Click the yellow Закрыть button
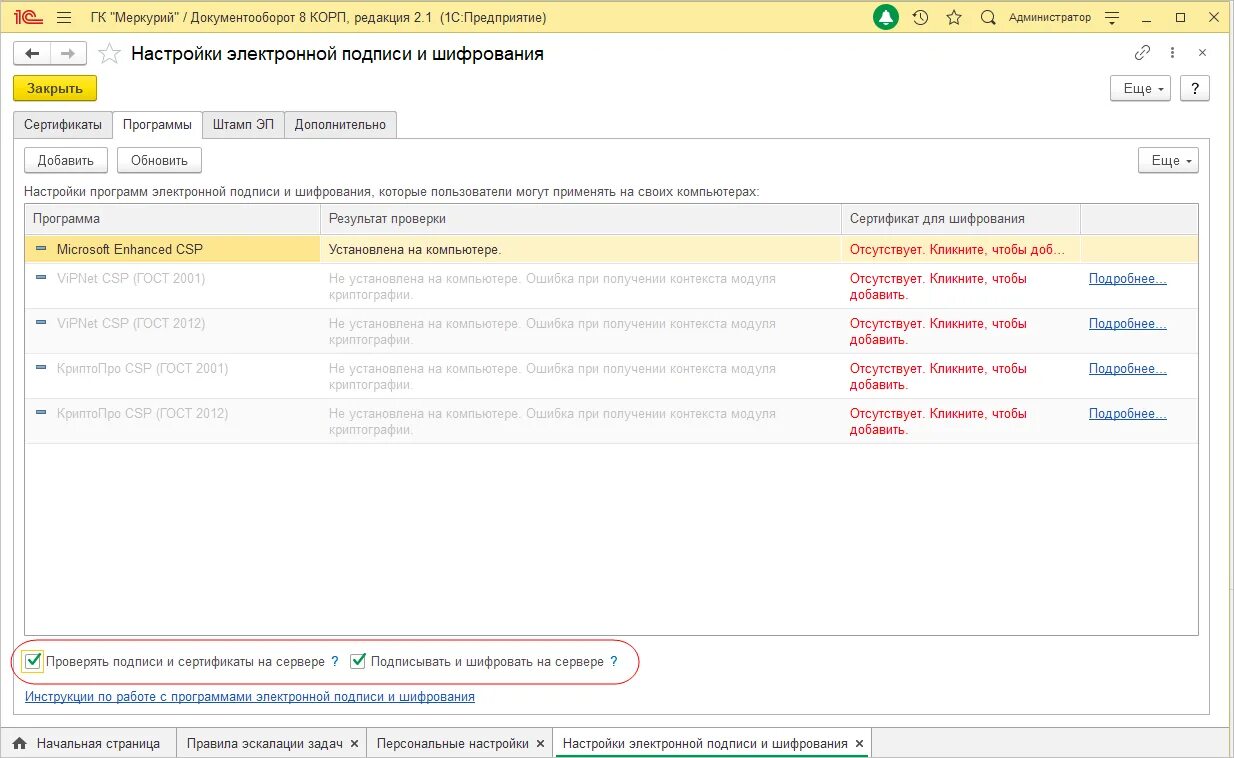The height and width of the screenshot is (758, 1234). pos(55,88)
